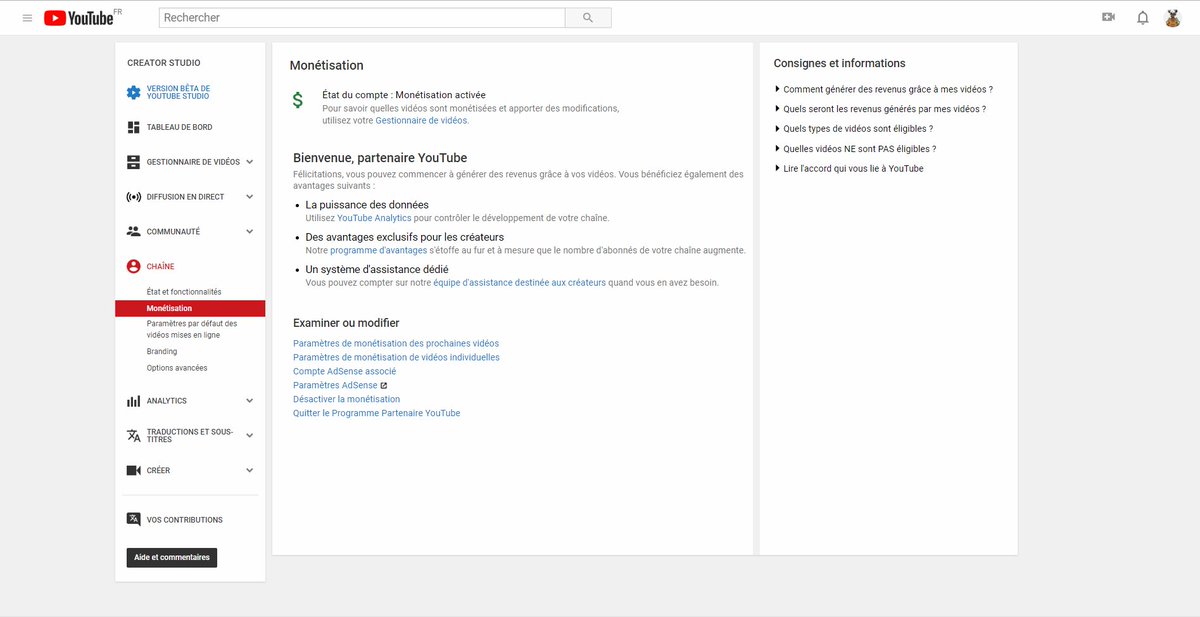Click the Consignes et informations heading
Image resolution: width=1200 pixels, height=617 pixels.
[x=839, y=63]
